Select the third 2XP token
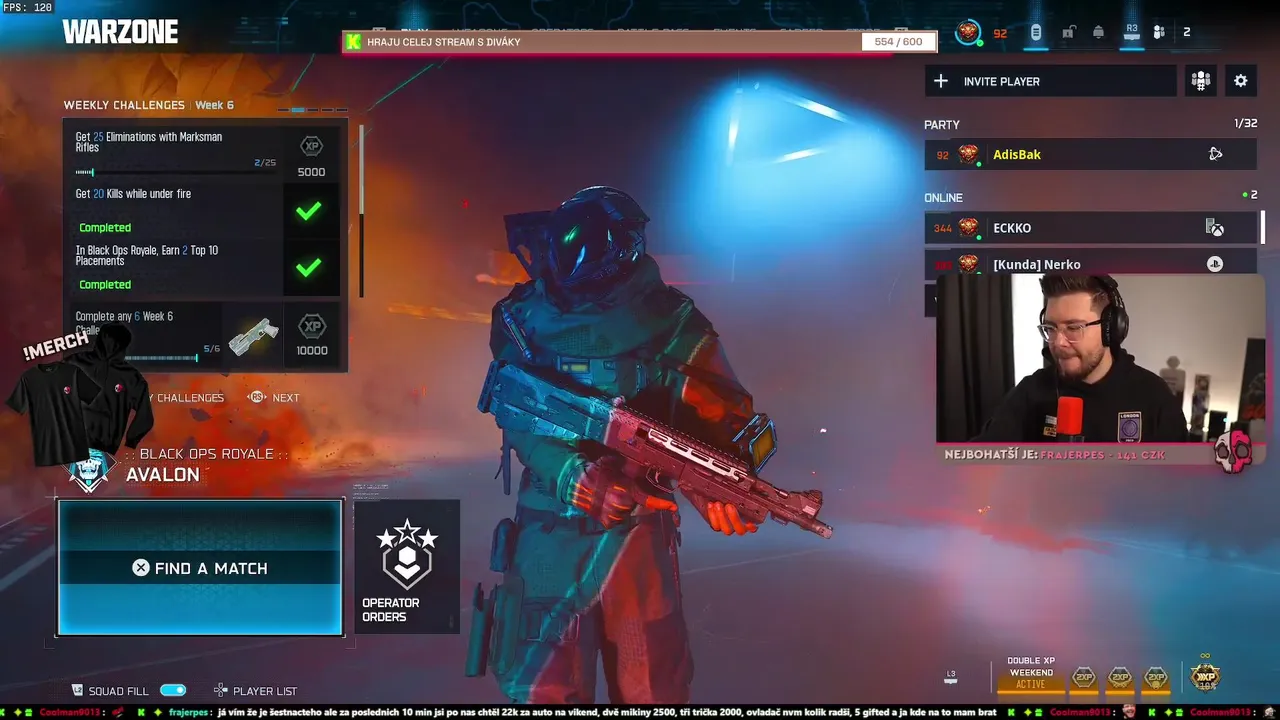 [1156, 678]
